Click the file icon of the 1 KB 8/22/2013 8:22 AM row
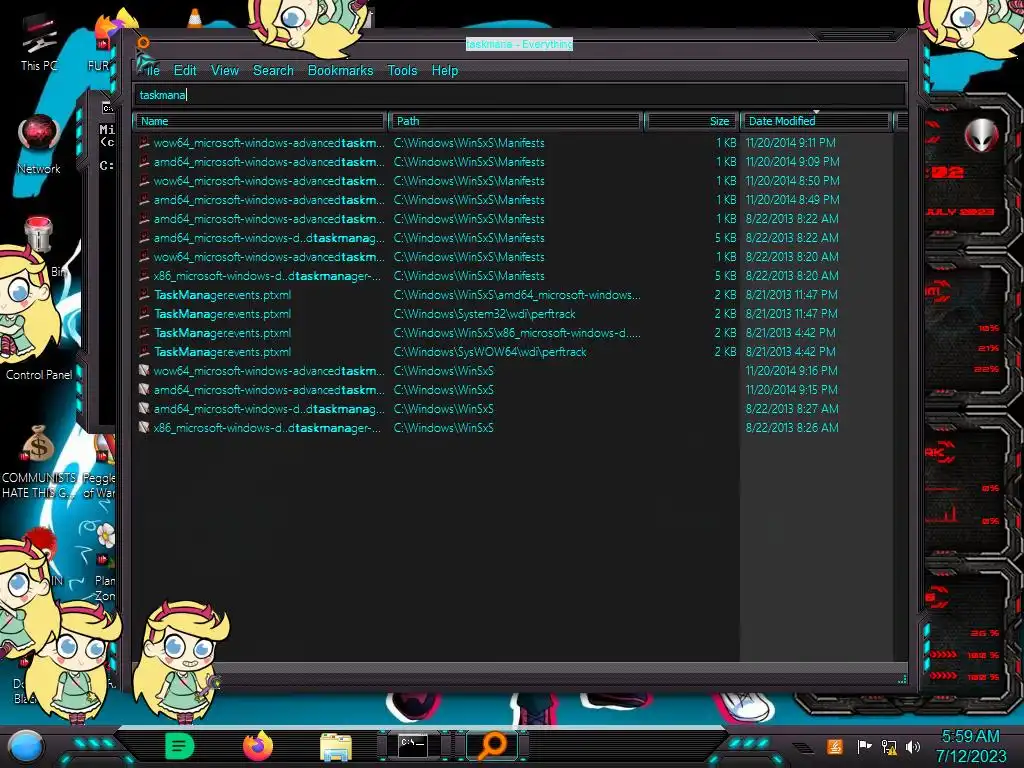The image size is (1024, 768). tap(144, 219)
